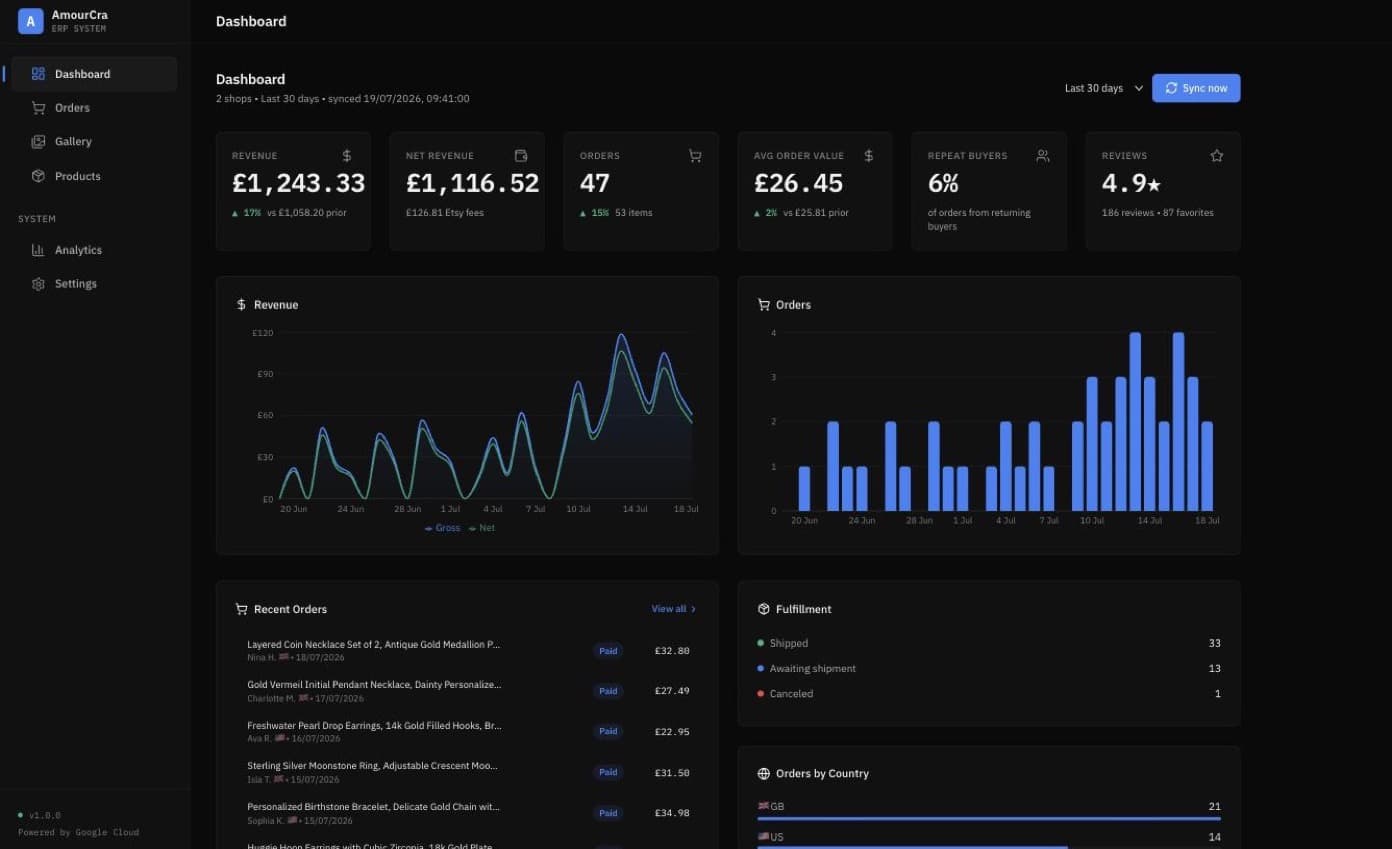Open the Gold Vermeil Initial Pendant order
Viewport: 1392px width, 849px height.
tap(467, 691)
